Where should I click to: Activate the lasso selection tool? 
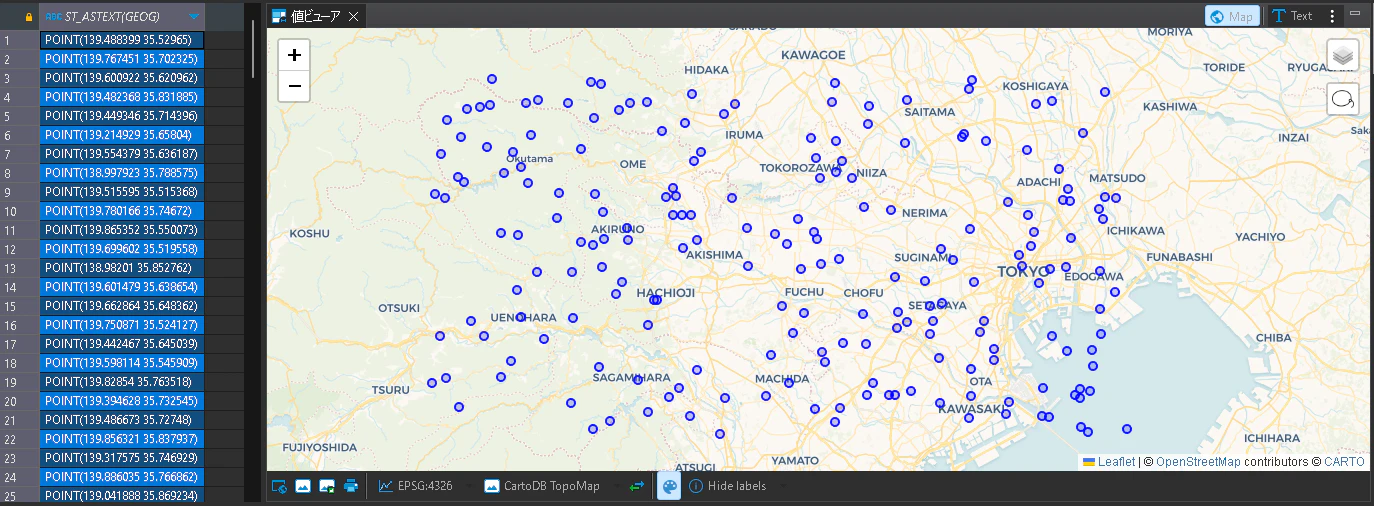click(1343, 99)
